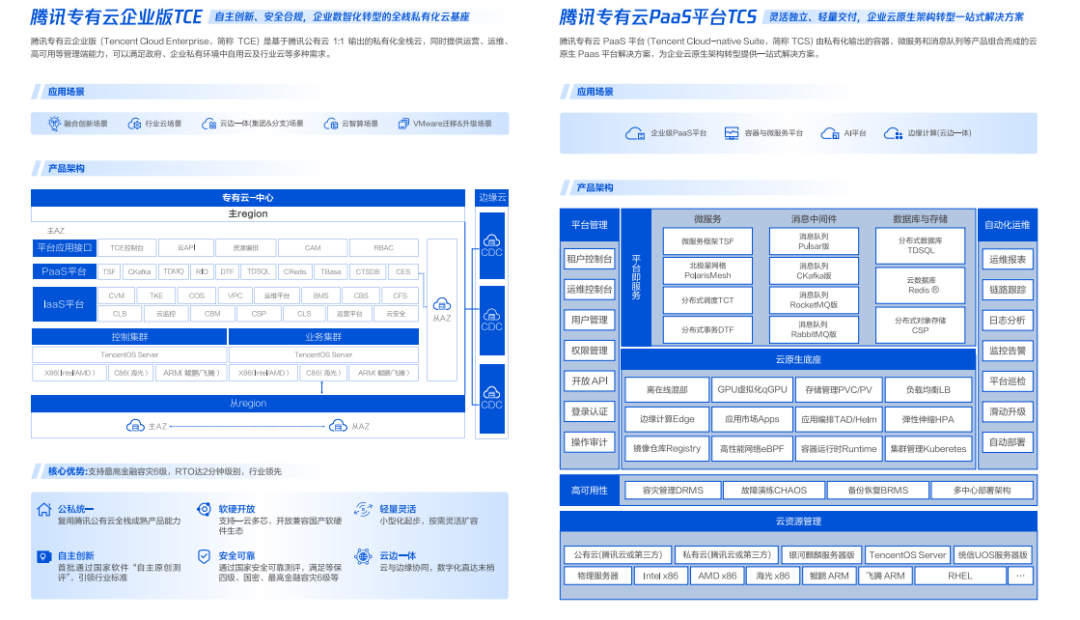Click the 融合创新场景 lightbulb icon
1080x620 pixels.
click(54, 123)
